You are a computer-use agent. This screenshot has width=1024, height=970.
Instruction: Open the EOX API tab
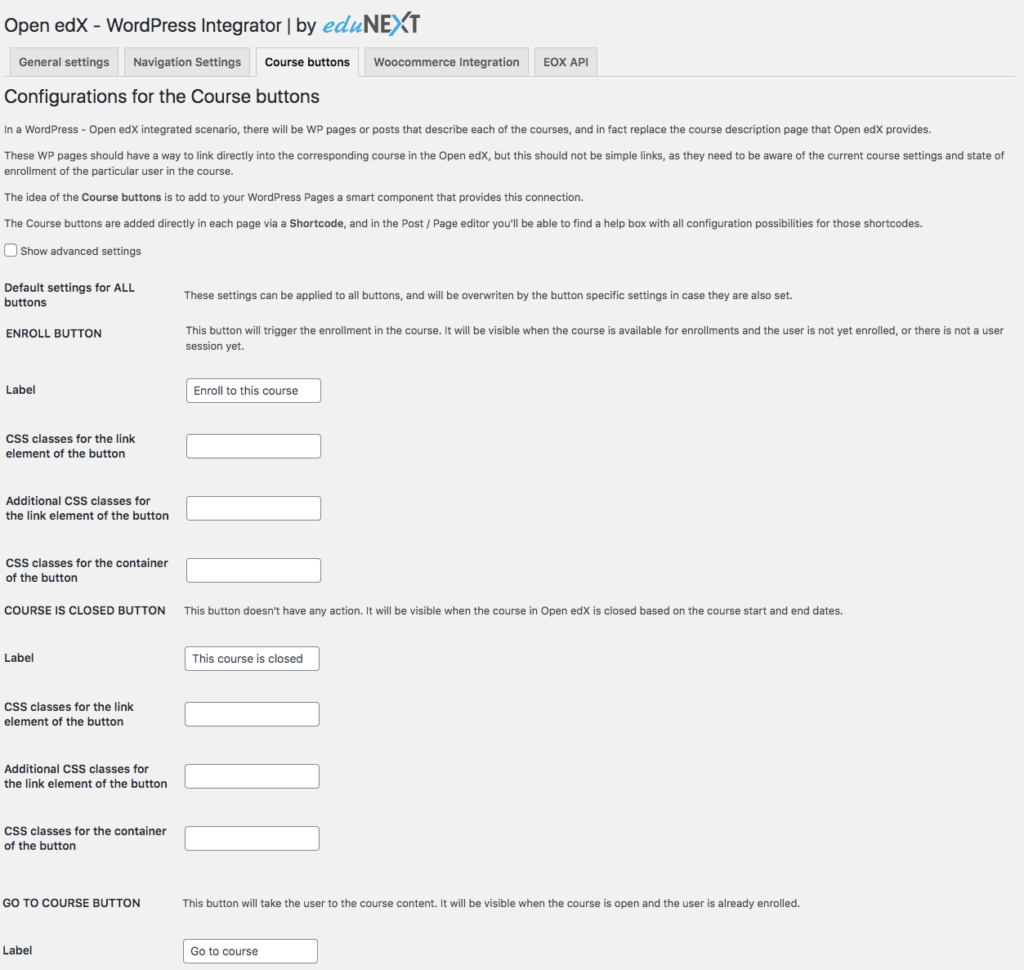click(x=565, y=61)
